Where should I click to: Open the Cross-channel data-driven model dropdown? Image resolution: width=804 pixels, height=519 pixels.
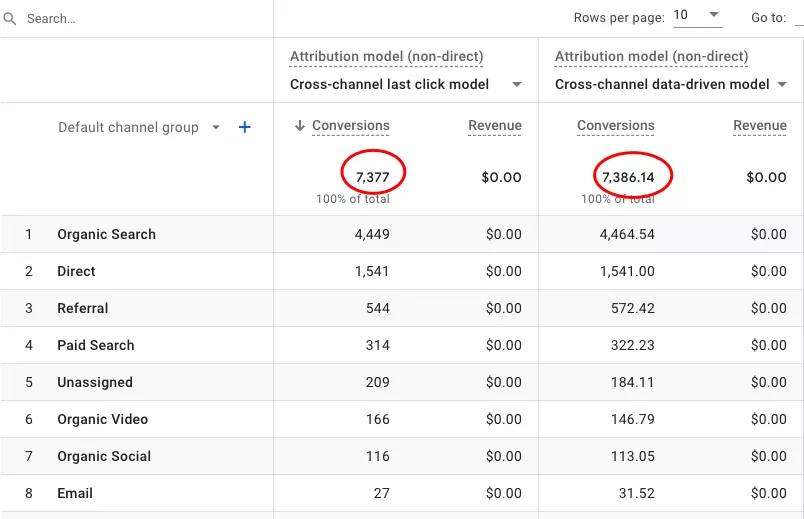670,84
